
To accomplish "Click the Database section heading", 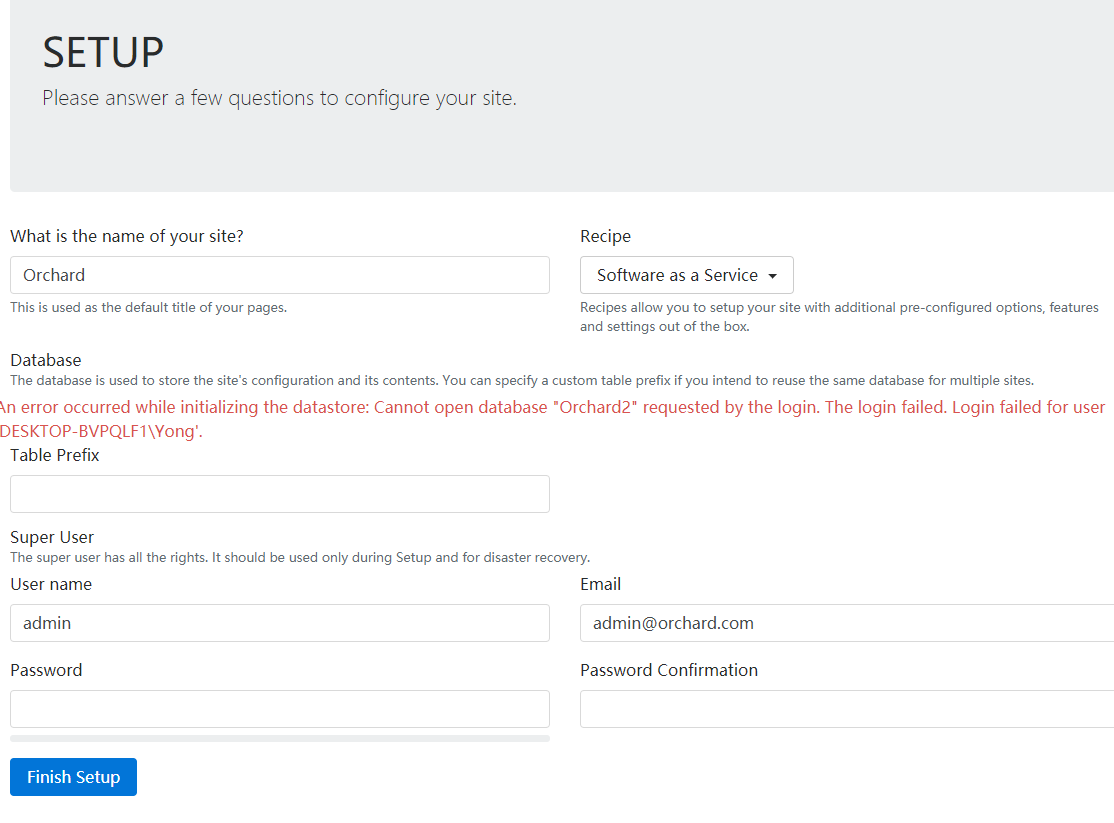I will coord(45,360).
